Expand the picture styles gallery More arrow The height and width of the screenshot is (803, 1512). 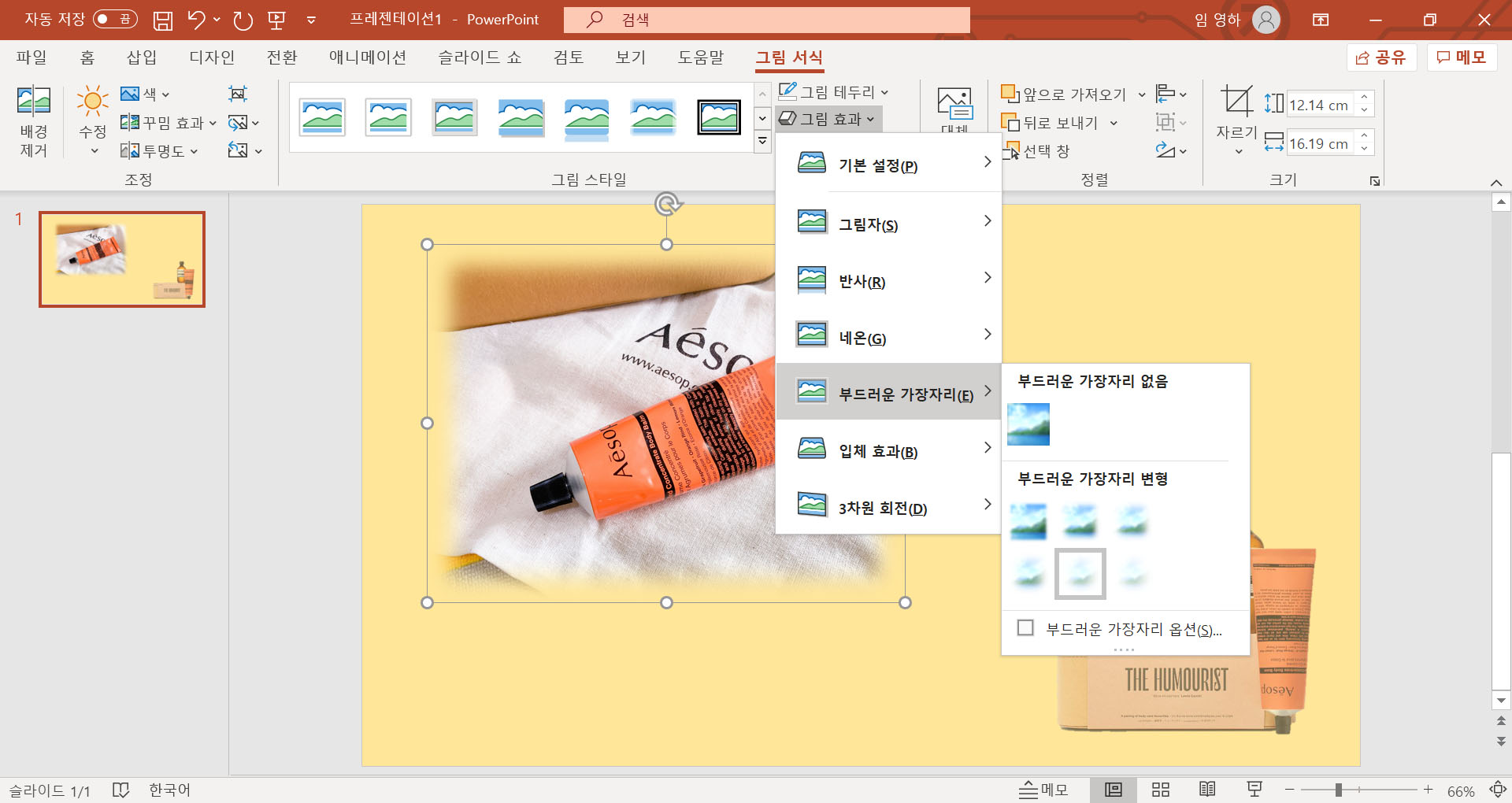[762, 142]
